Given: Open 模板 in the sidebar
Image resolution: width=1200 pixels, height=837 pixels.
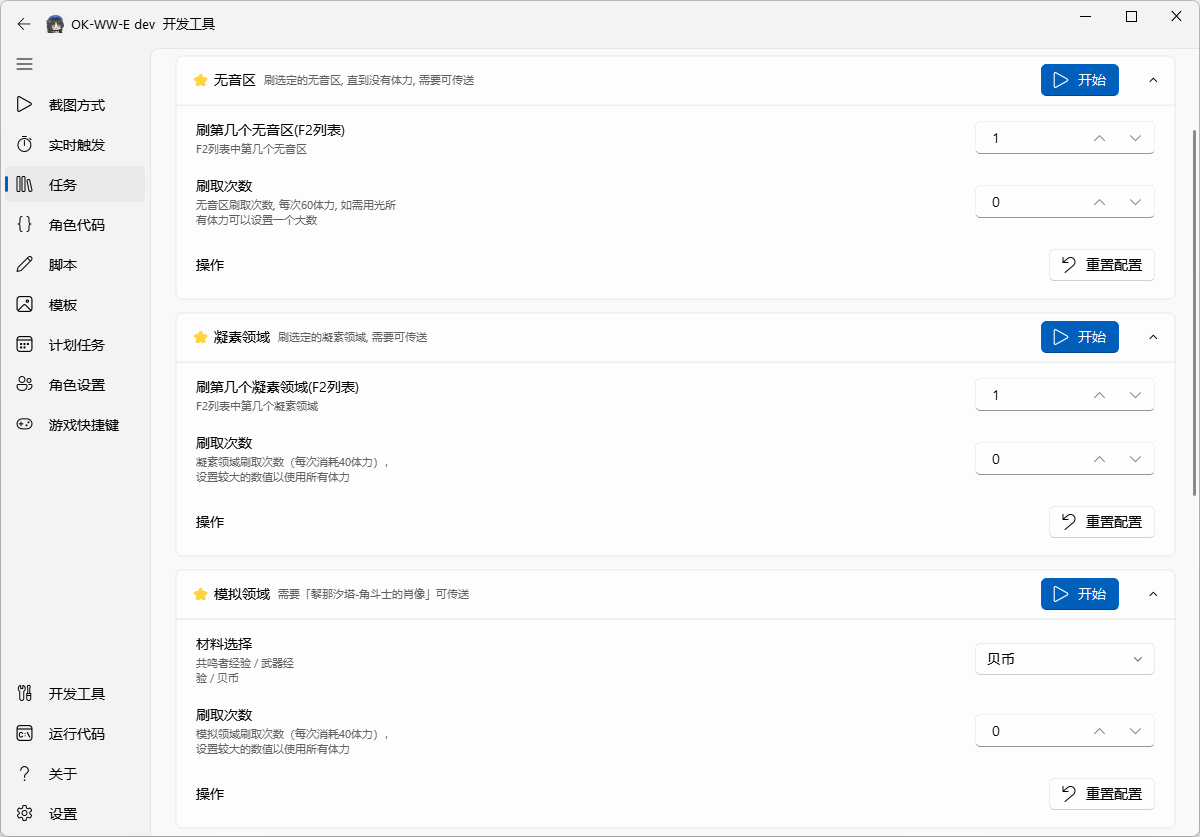Looking at the screenshot, I should 76,305.
